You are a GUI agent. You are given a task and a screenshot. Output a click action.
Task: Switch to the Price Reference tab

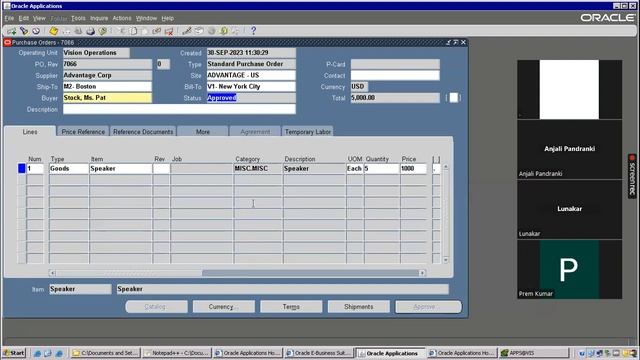pyautogui.click(x=83, y=131)
